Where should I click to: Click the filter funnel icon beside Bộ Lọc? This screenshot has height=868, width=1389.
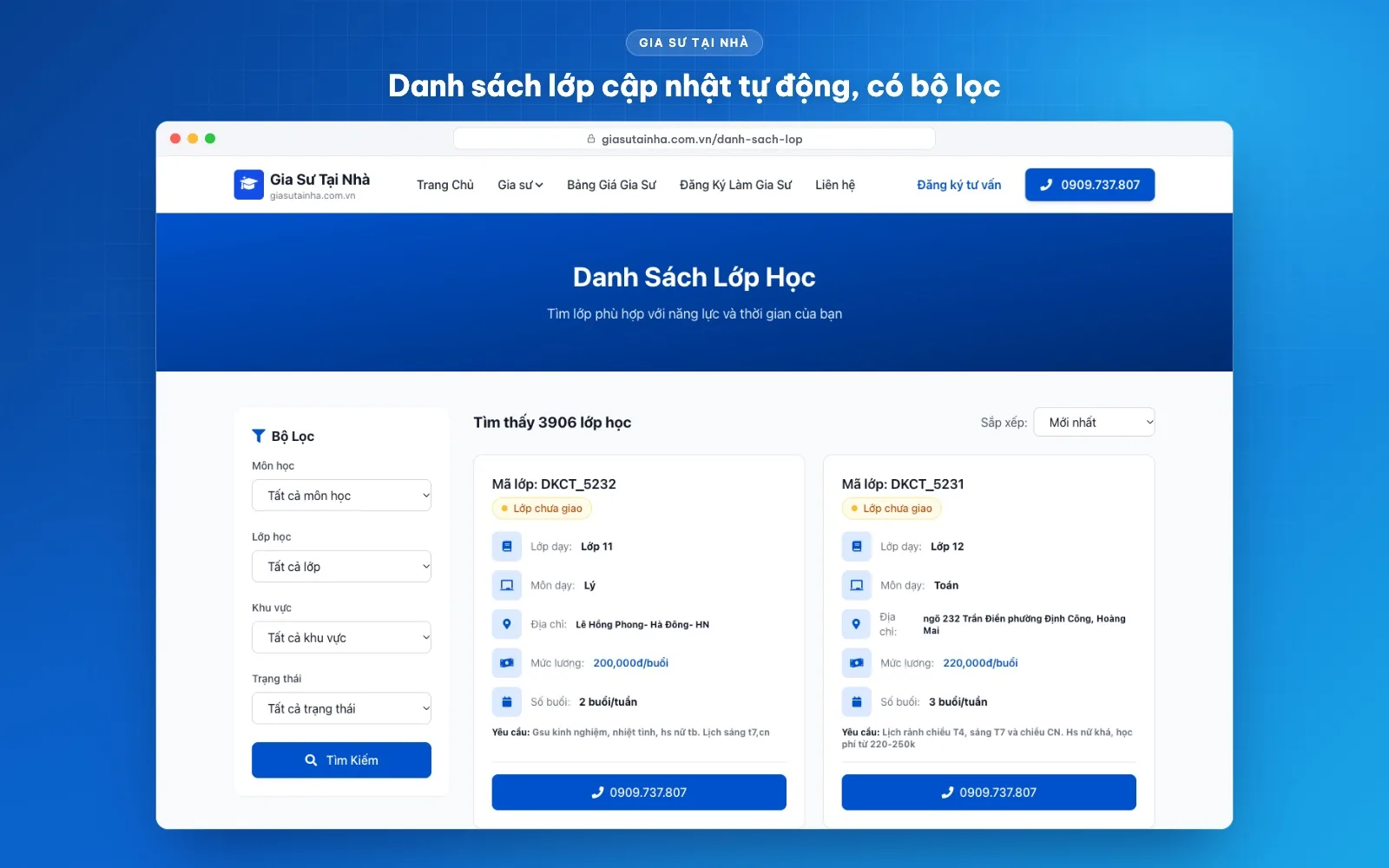click(x=259, y=436)
